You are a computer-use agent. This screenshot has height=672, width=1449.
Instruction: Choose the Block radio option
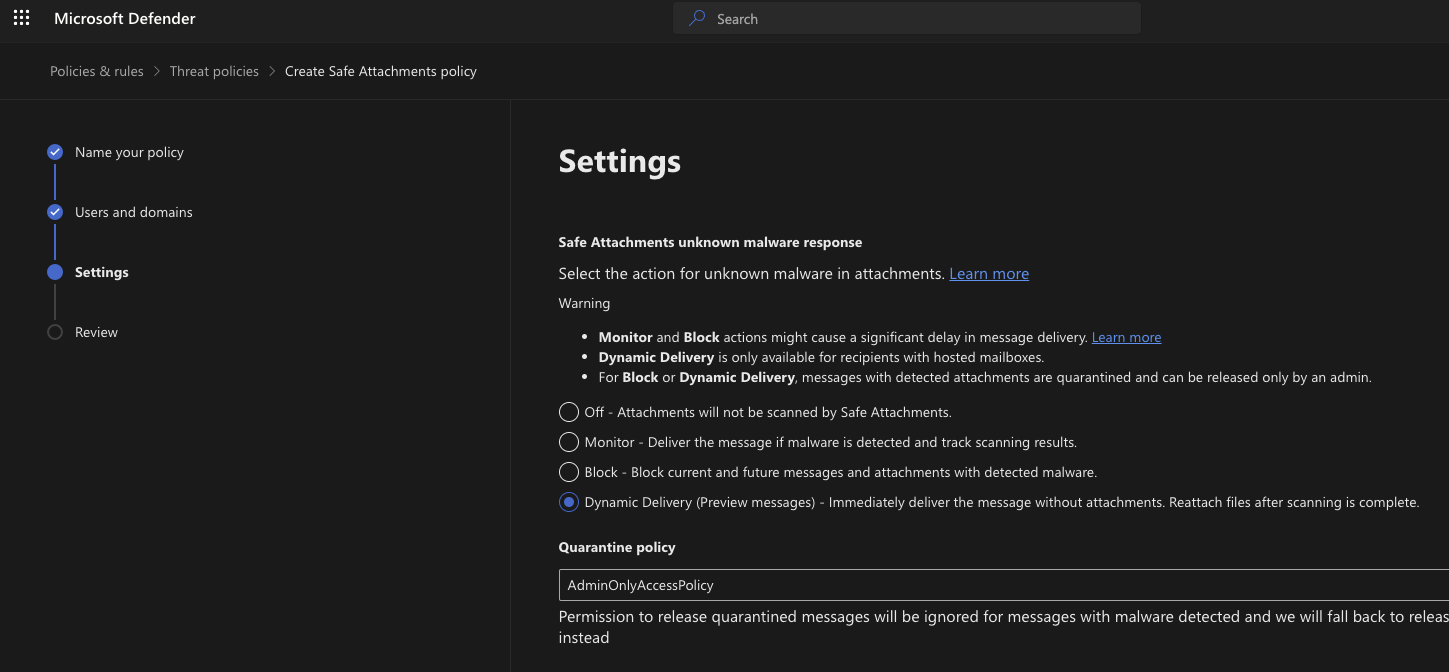(568, 472)
